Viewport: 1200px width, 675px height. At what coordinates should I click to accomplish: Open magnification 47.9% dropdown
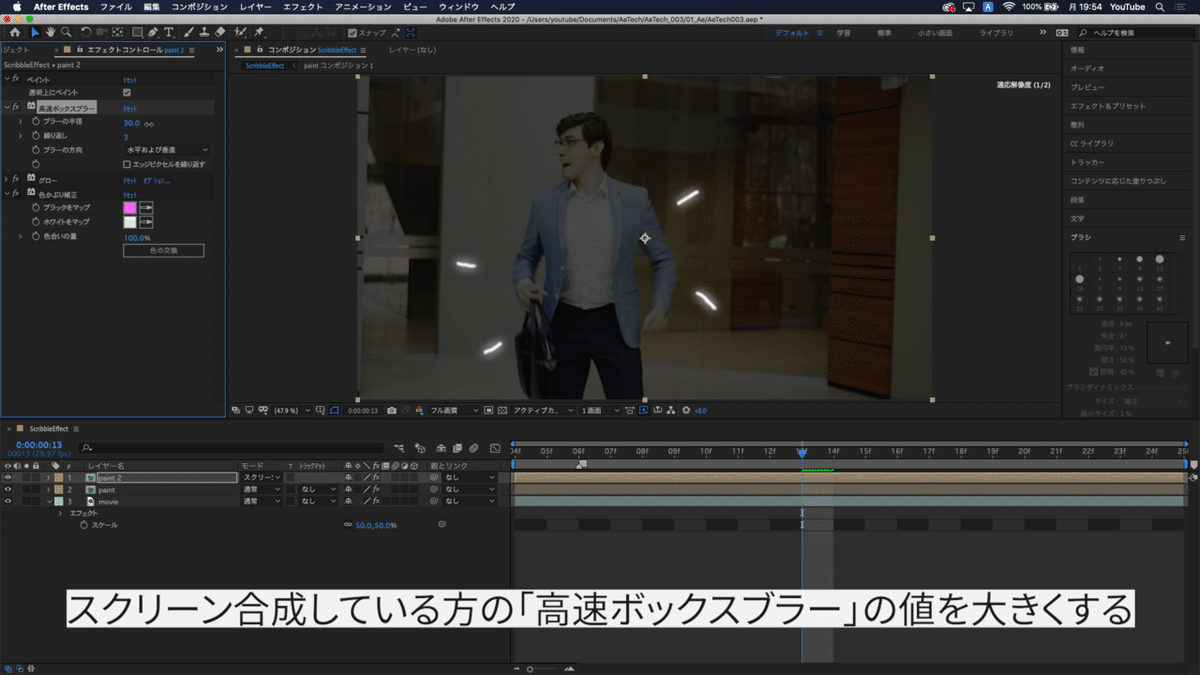coord(290,410)
